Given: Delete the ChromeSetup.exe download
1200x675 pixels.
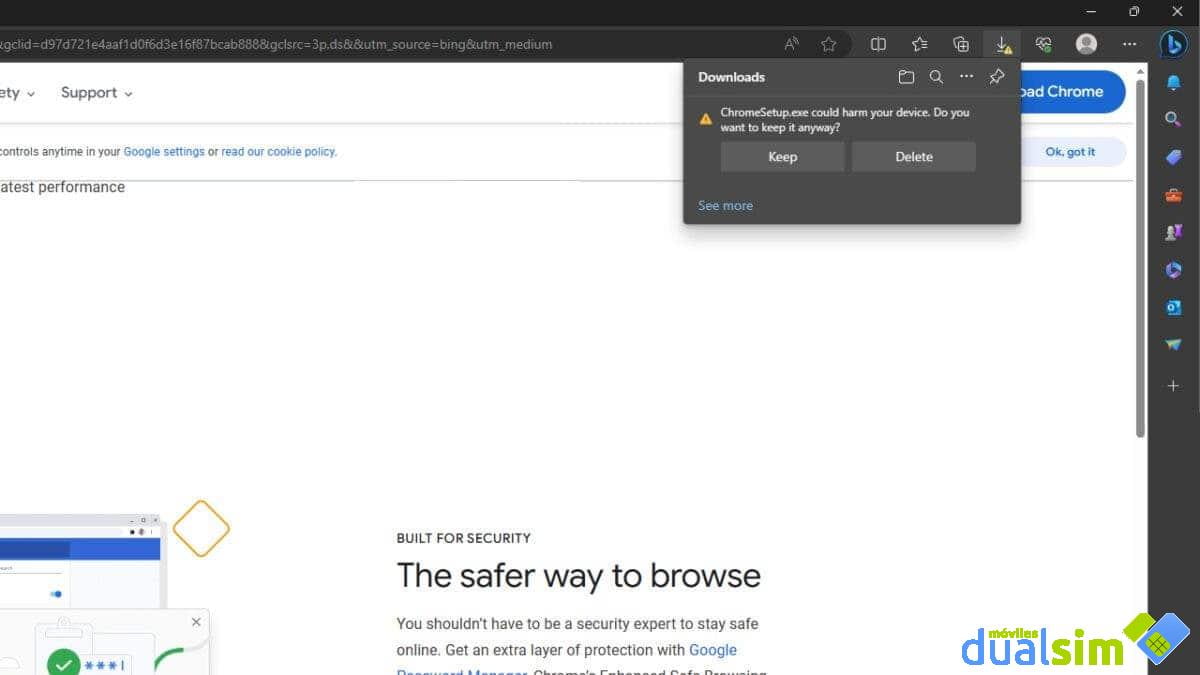Looking at the screenshot, I should 913,156.
